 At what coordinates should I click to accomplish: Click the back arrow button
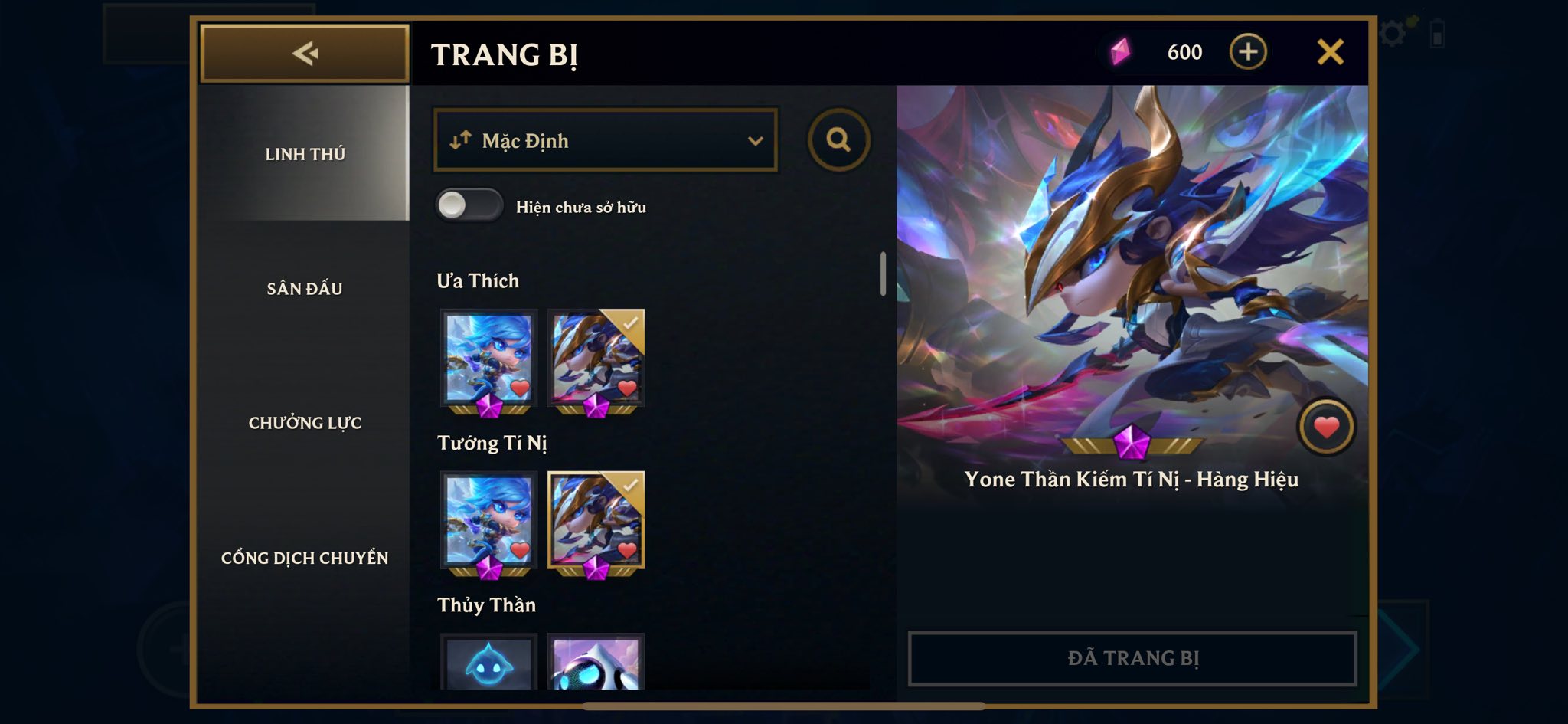coord(305,53)
